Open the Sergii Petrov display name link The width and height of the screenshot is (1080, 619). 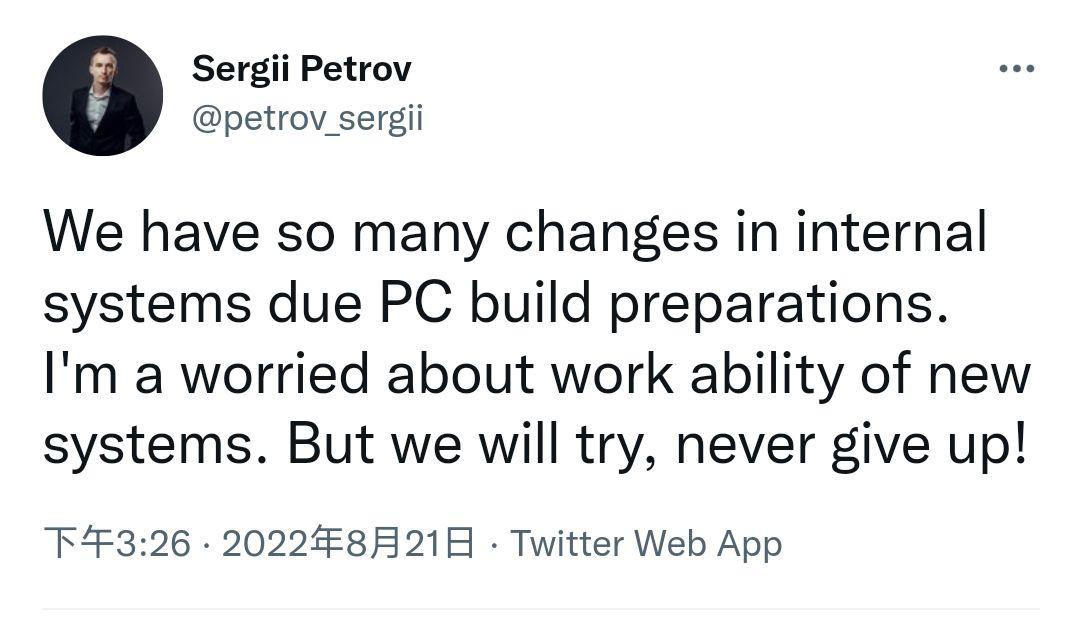pos(301,69)
